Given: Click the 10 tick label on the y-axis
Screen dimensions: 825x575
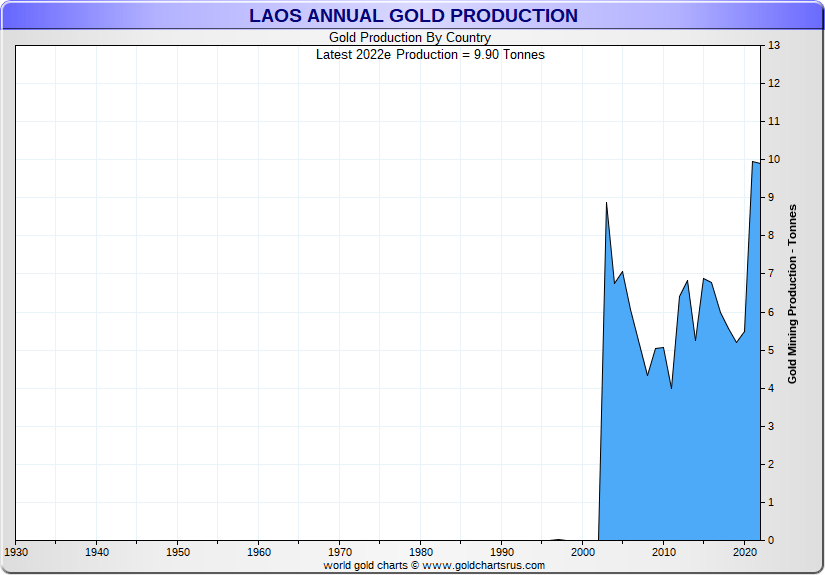Looking at the screenshot, I should (x=773, y=160).
